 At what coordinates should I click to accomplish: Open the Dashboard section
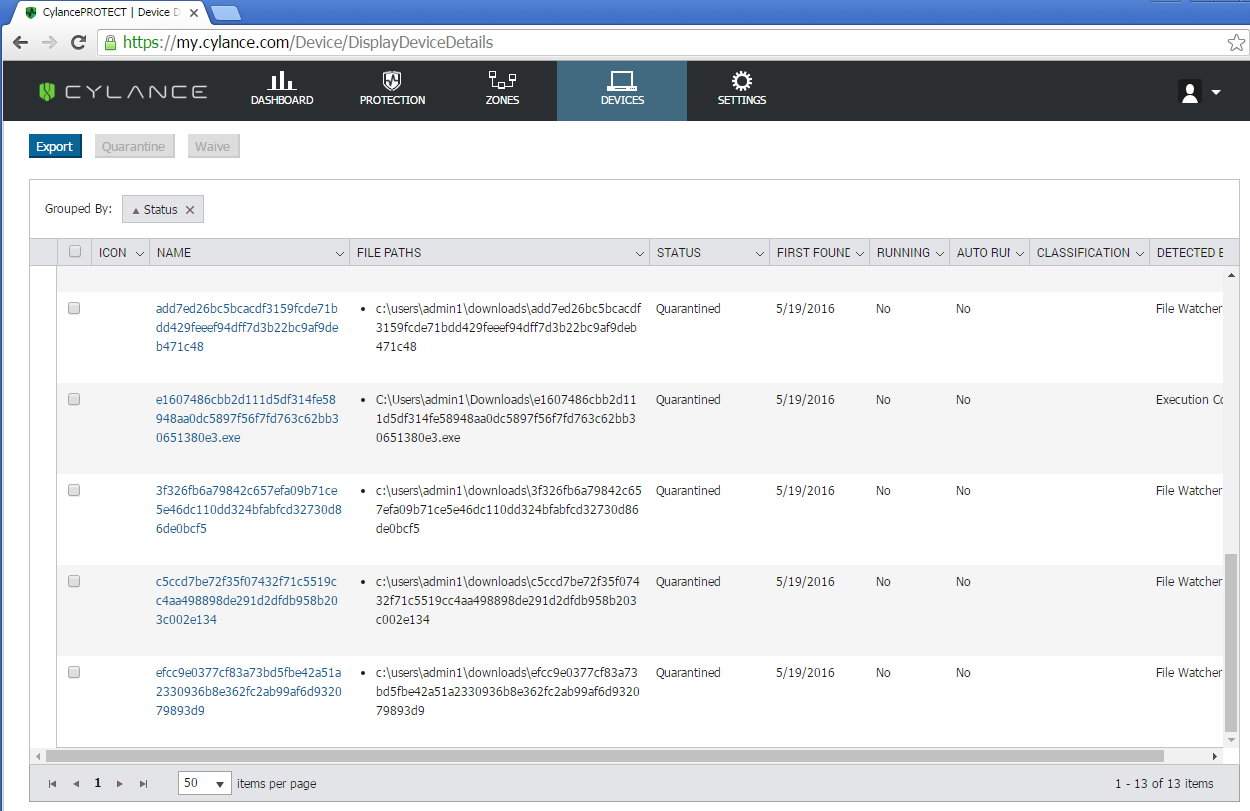pyautogui.click(x=282, y=90)
